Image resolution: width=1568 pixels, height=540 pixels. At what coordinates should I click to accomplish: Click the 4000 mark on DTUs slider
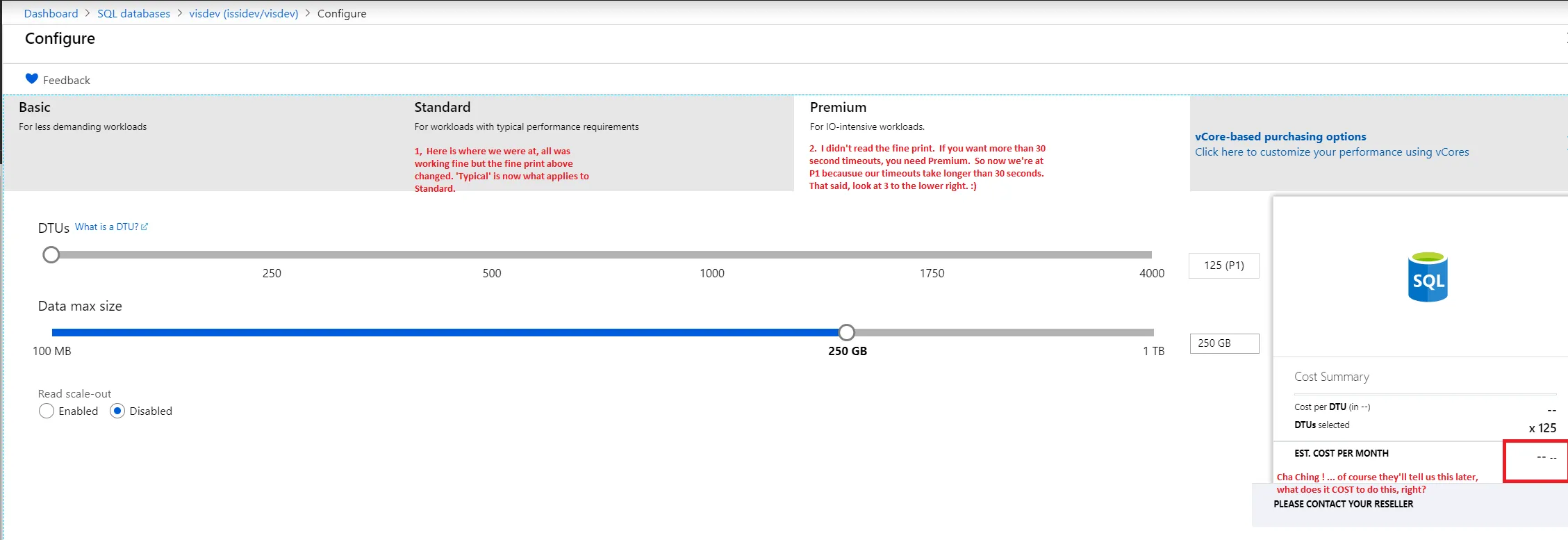coord(1152,273)
